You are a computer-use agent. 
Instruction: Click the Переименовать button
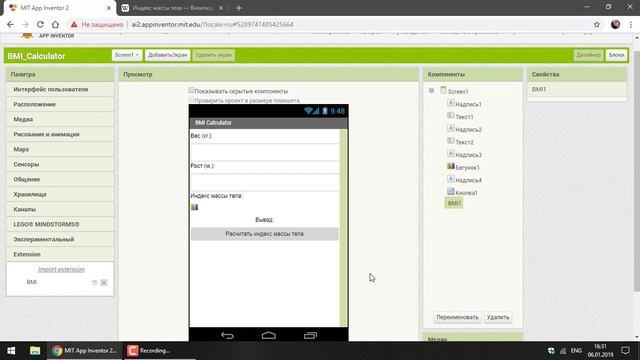(457, 317)
